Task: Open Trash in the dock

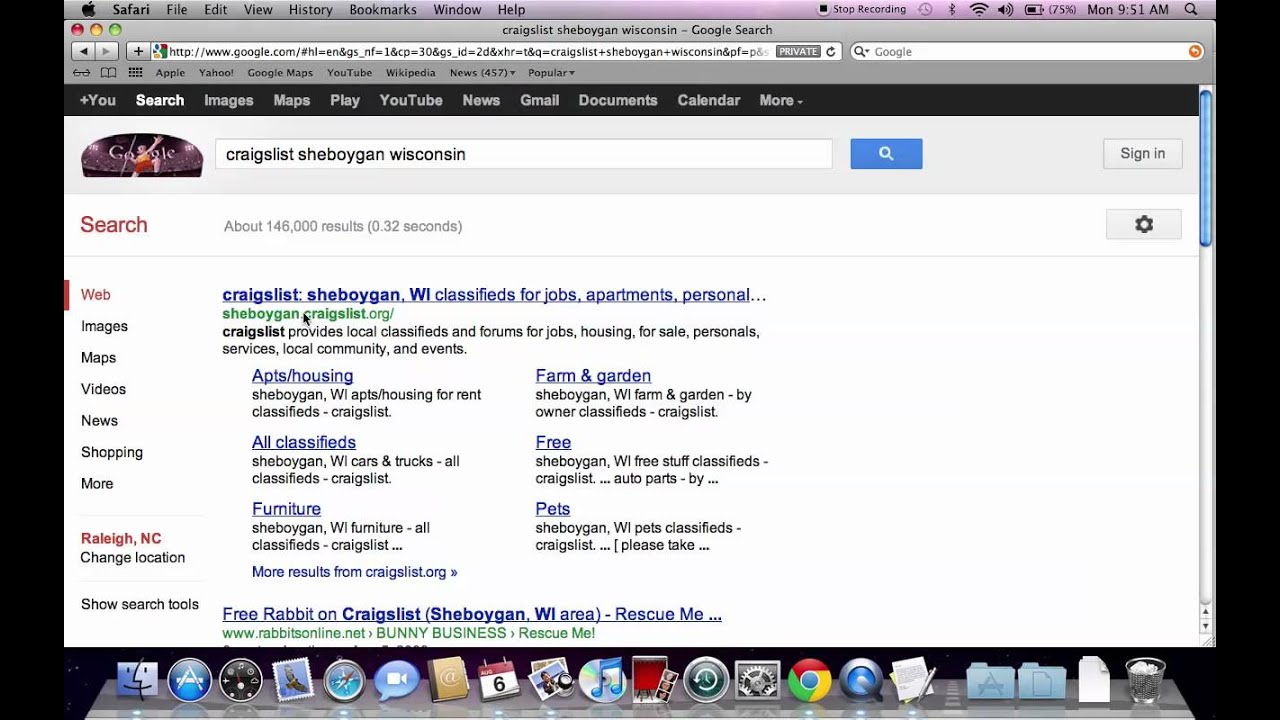Action: pyautogui.click(x=1145, y=681)
